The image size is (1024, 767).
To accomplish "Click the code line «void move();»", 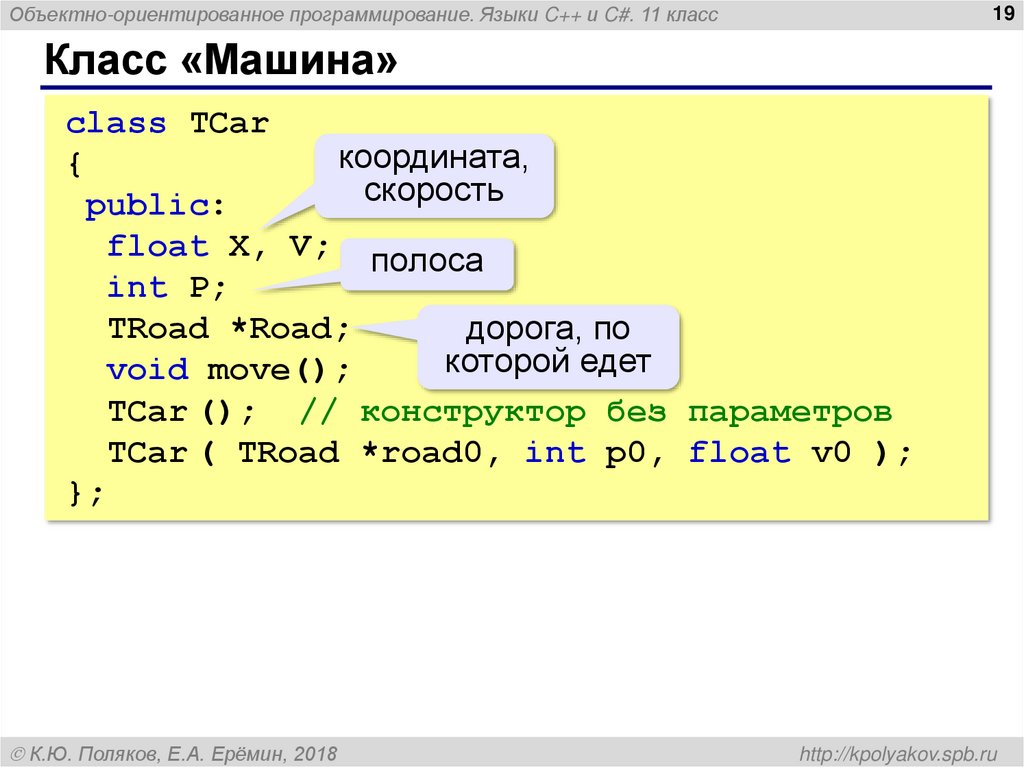I will point(229,370).
